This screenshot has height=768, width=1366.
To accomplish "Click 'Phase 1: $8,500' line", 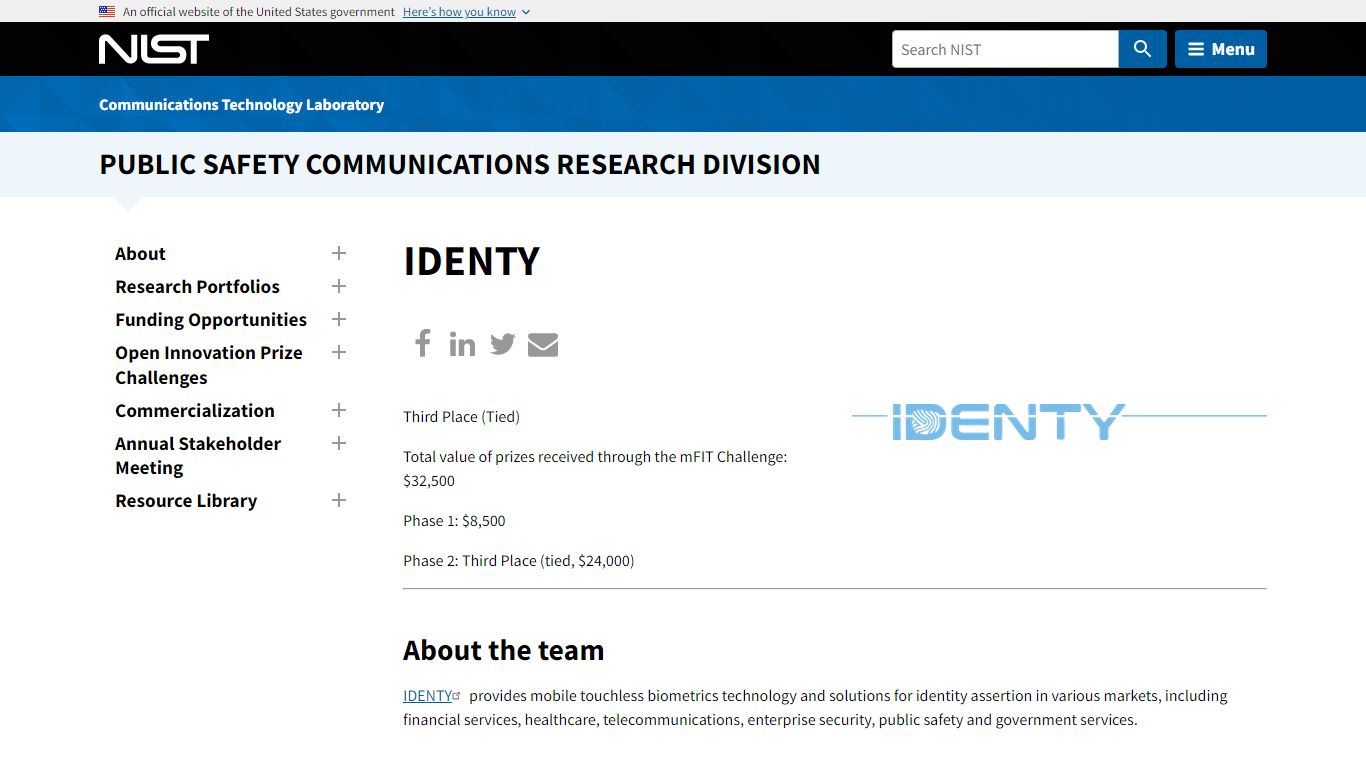I will tap(454, 521).
